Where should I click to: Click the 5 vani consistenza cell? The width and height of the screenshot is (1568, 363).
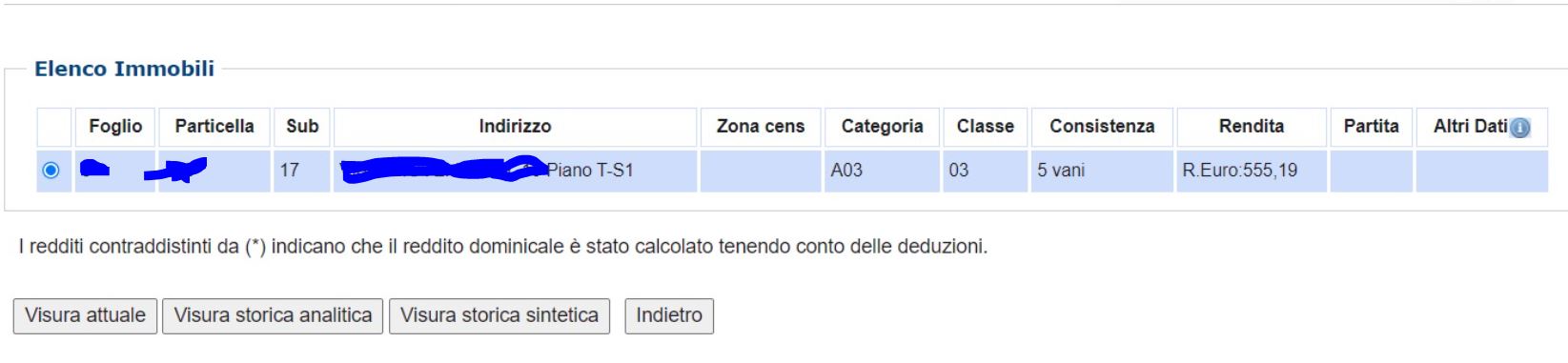[1102, 171]
